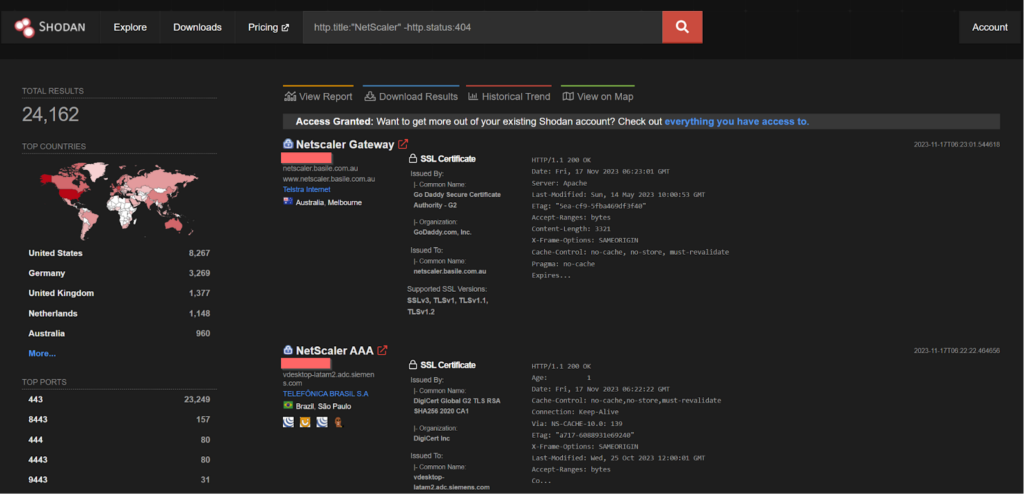Click 'Via: NS-CACHE-10.0: 139' header line
Screen dimensions: 1024x494
(x=577, y=423)
